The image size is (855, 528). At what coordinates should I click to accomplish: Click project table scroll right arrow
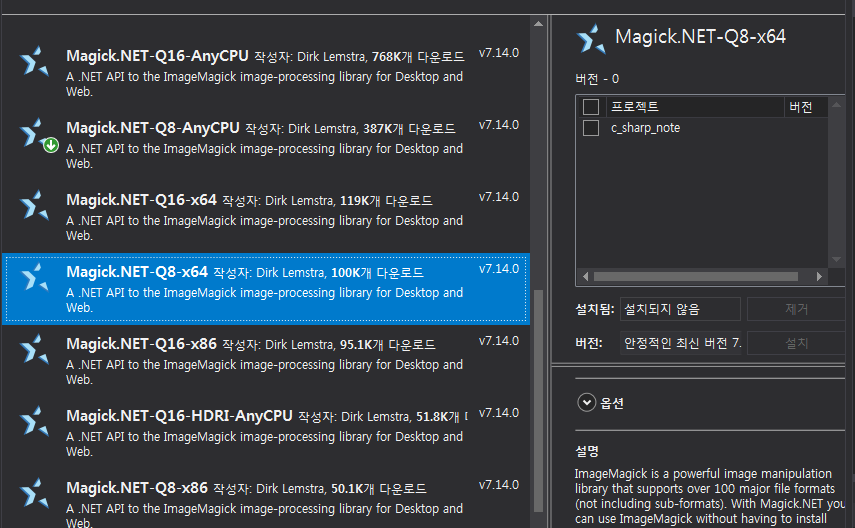(x=819, y=277)
